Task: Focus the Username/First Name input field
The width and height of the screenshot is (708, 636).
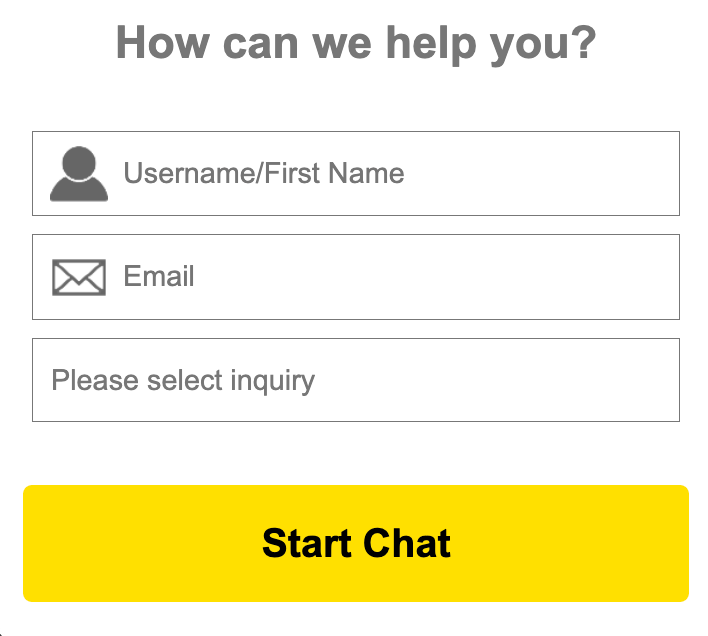Action: (400, 174)
